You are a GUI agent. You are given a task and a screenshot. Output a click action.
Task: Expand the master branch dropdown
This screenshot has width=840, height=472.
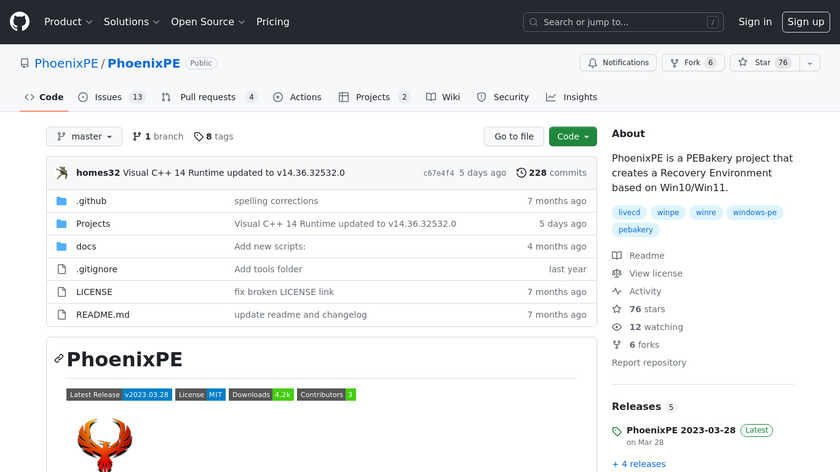84,137
